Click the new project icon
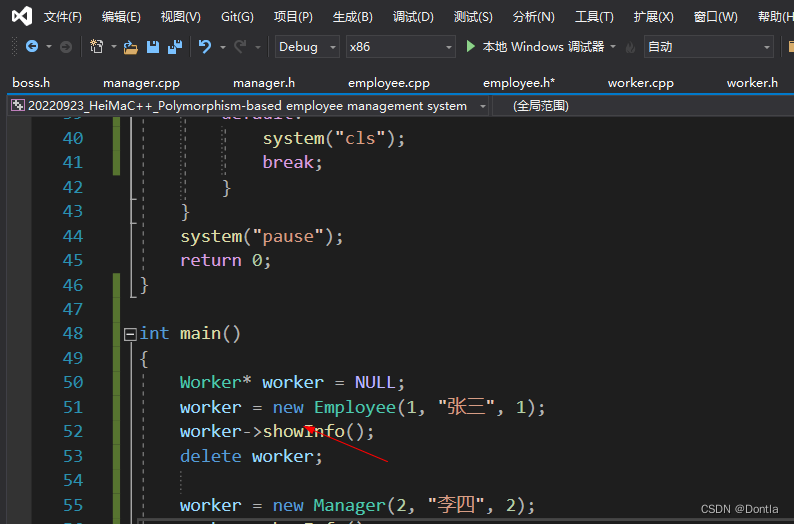 pyautogui.click(x=96, y=47)
